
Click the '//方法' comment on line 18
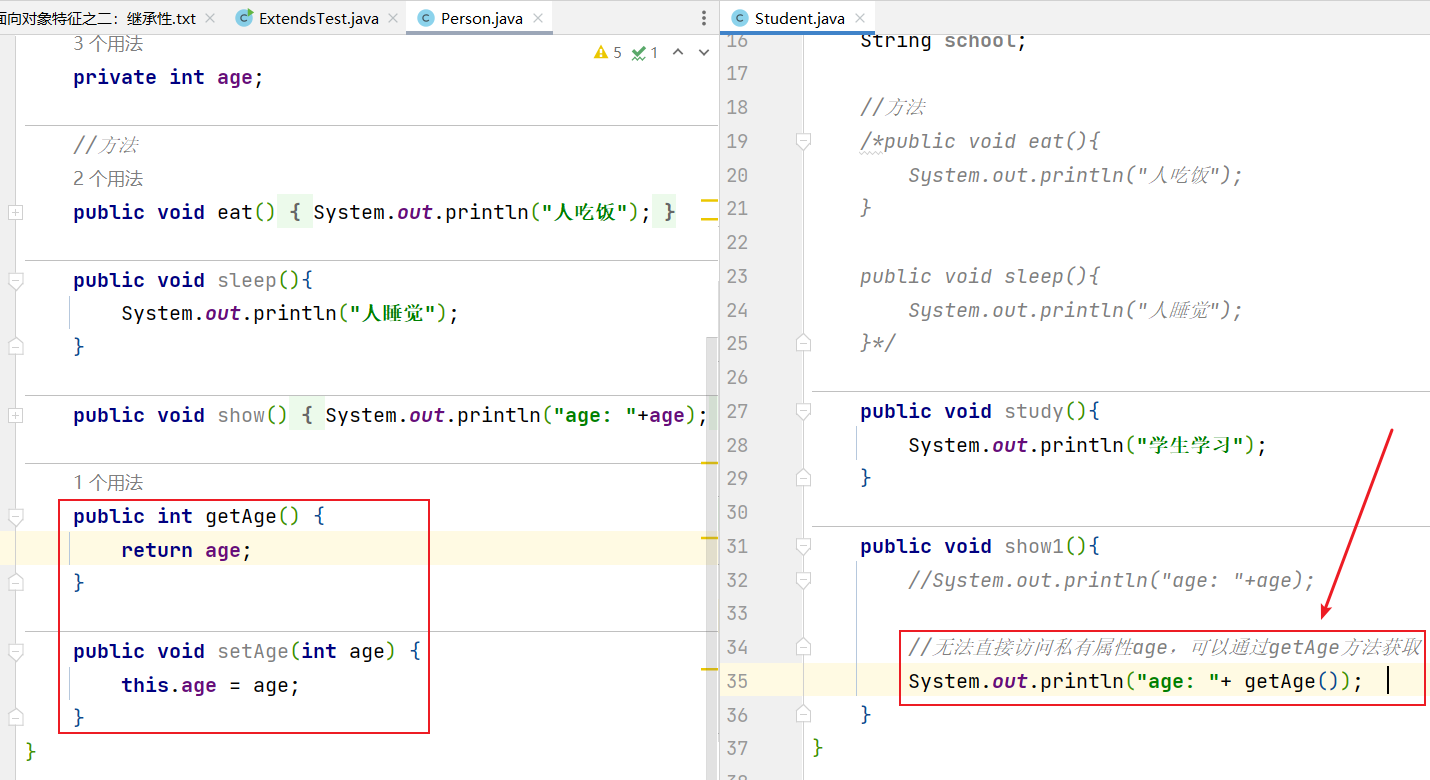coord(892,108)
